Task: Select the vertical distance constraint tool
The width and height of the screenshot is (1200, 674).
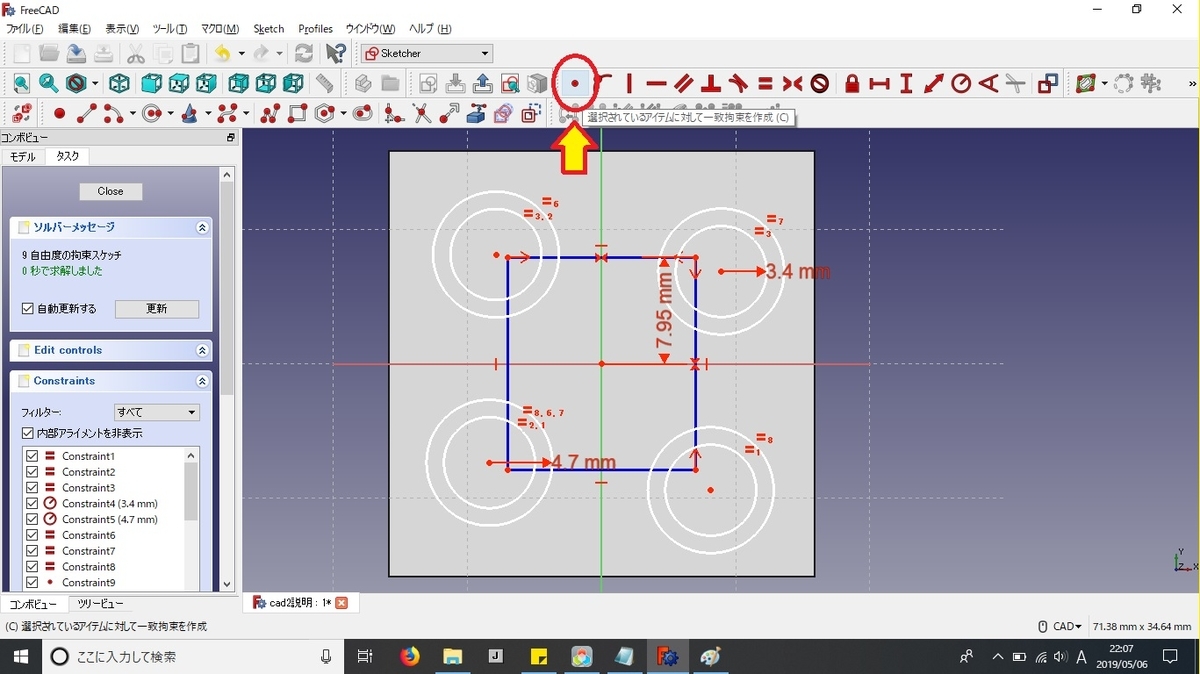Action: point(907,84)
